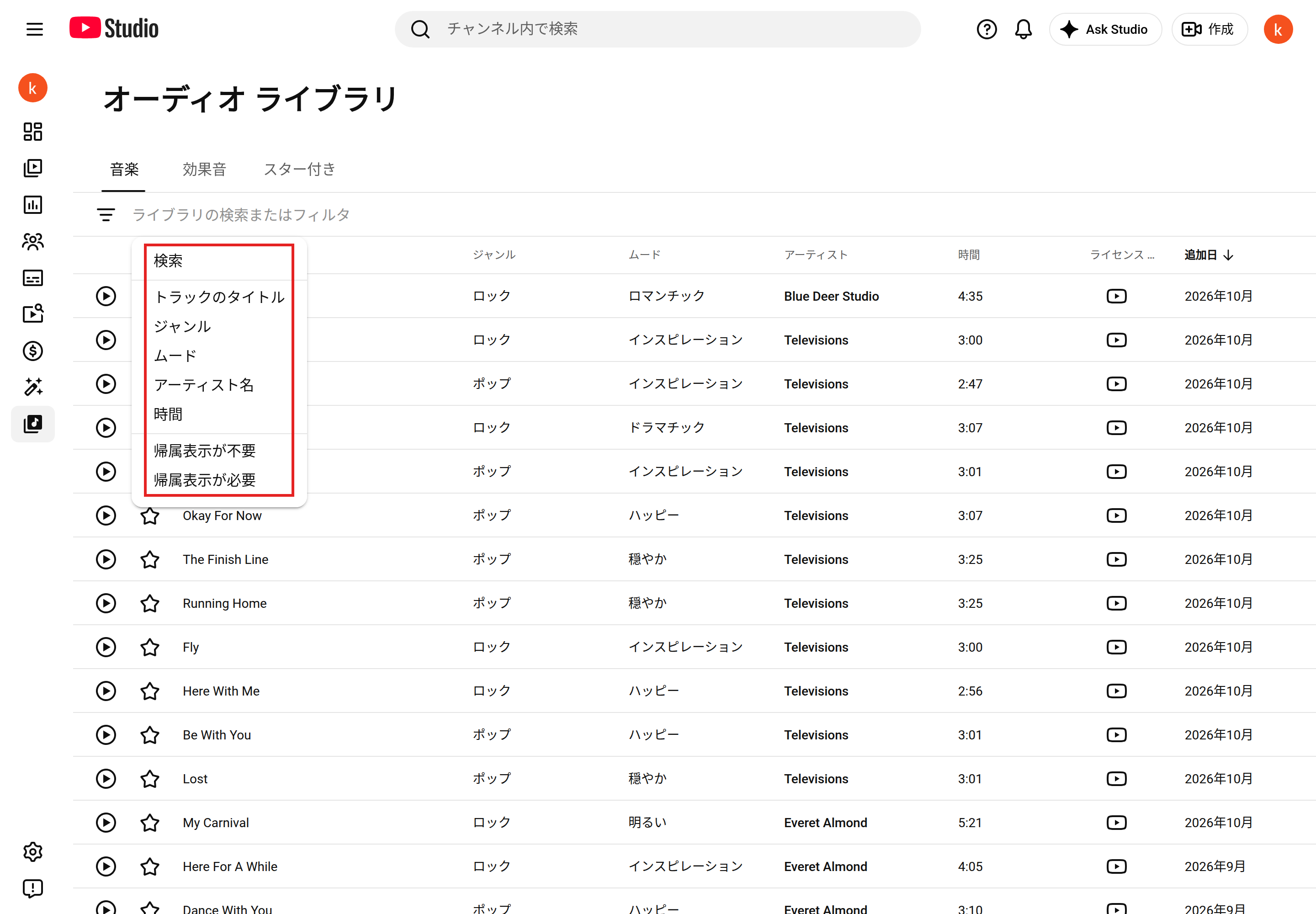The width and height of the screenshot is (1316, 914).
Task: Open Community section in sidebar
Action: pyautogui.click(x=32, y=241)
